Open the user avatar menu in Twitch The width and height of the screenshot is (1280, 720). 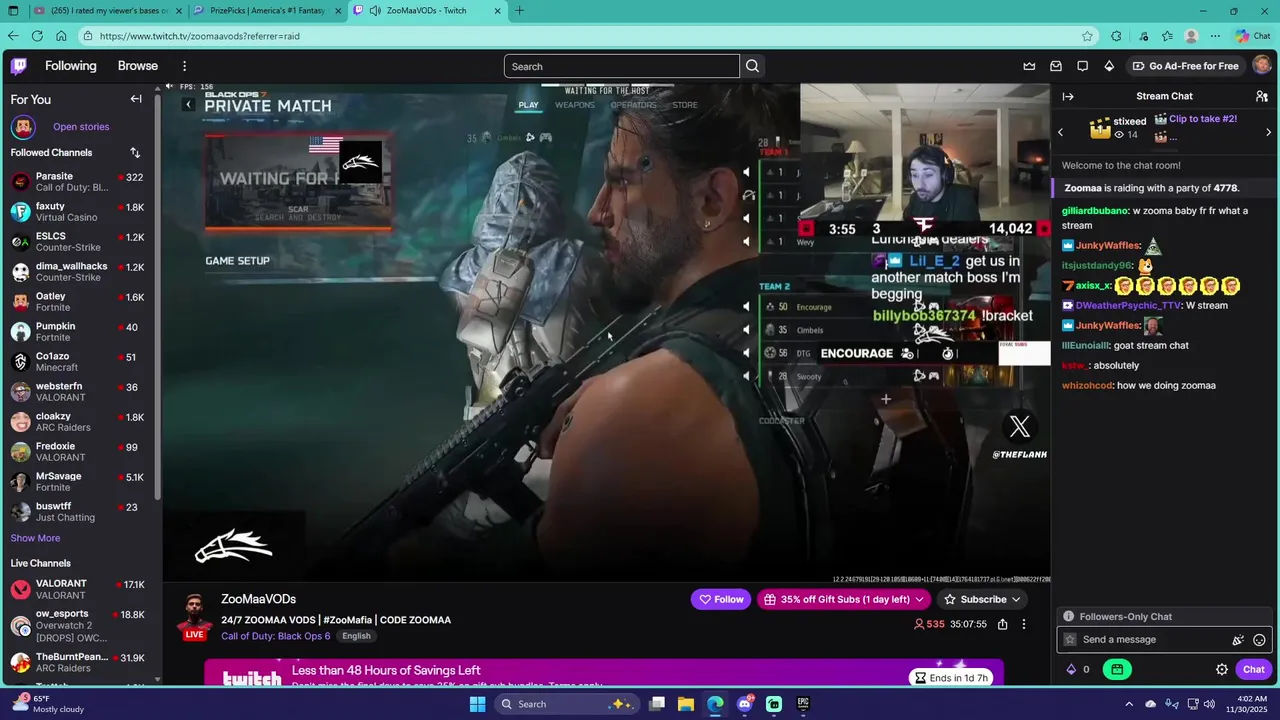1262,66
